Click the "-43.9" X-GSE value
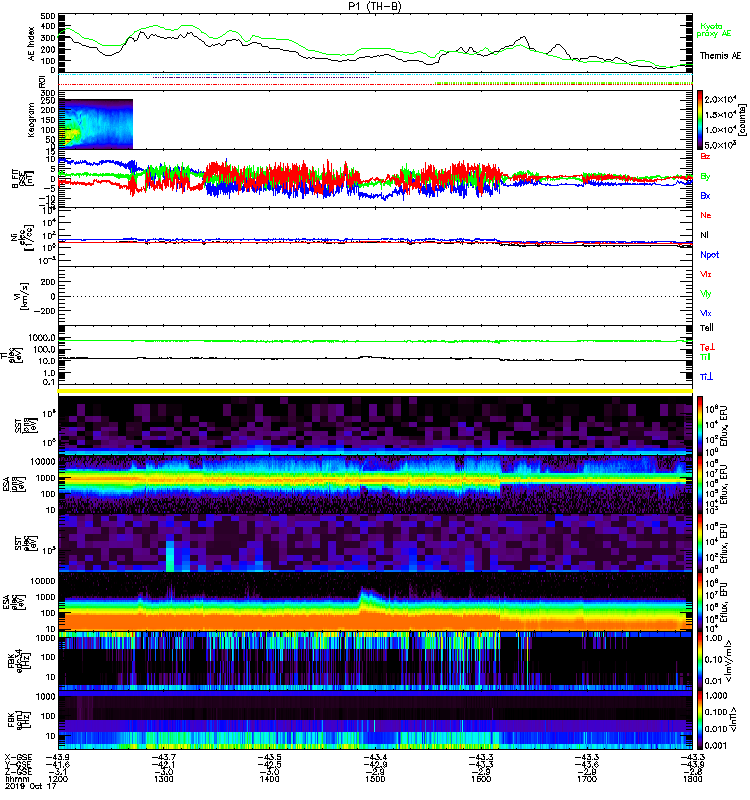 tap(58, 757)
